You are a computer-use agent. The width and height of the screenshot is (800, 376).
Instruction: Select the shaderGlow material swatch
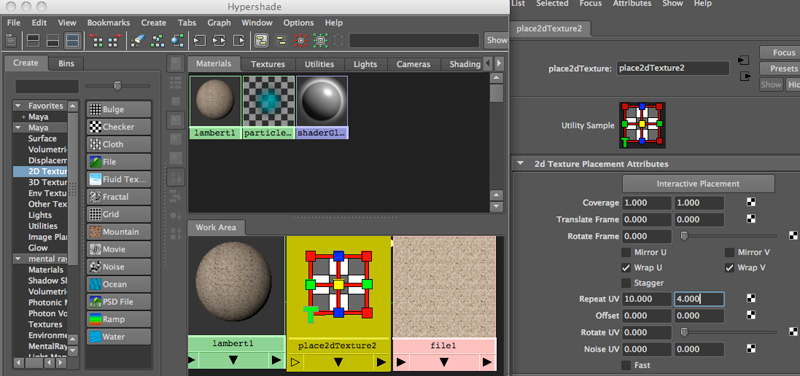tap(322, 107)
